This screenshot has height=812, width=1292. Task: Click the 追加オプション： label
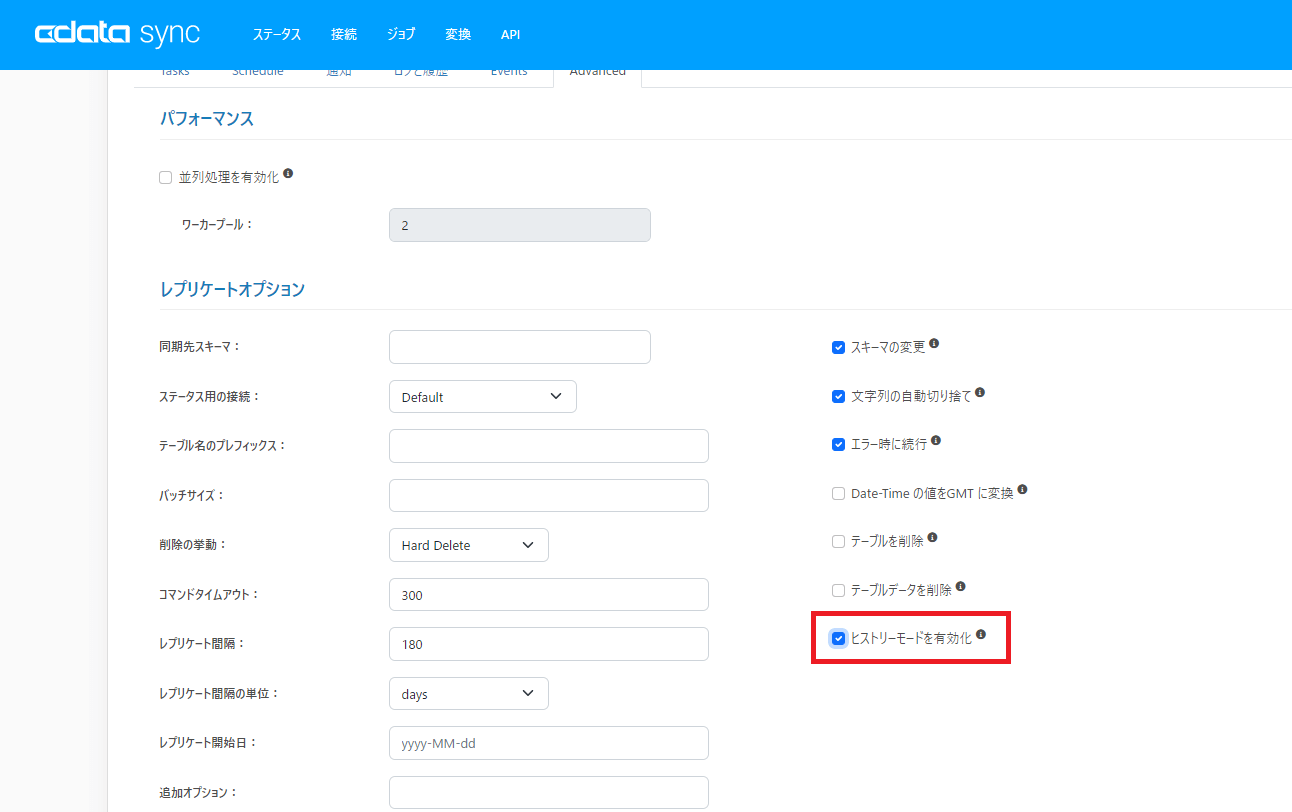(x=199, y=792)
